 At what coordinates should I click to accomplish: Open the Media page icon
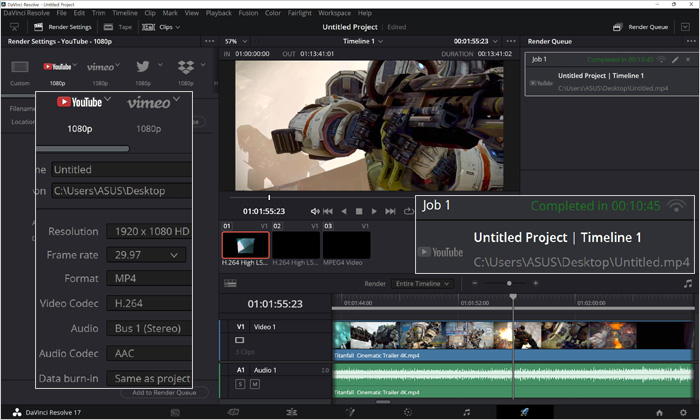point(175,412)
